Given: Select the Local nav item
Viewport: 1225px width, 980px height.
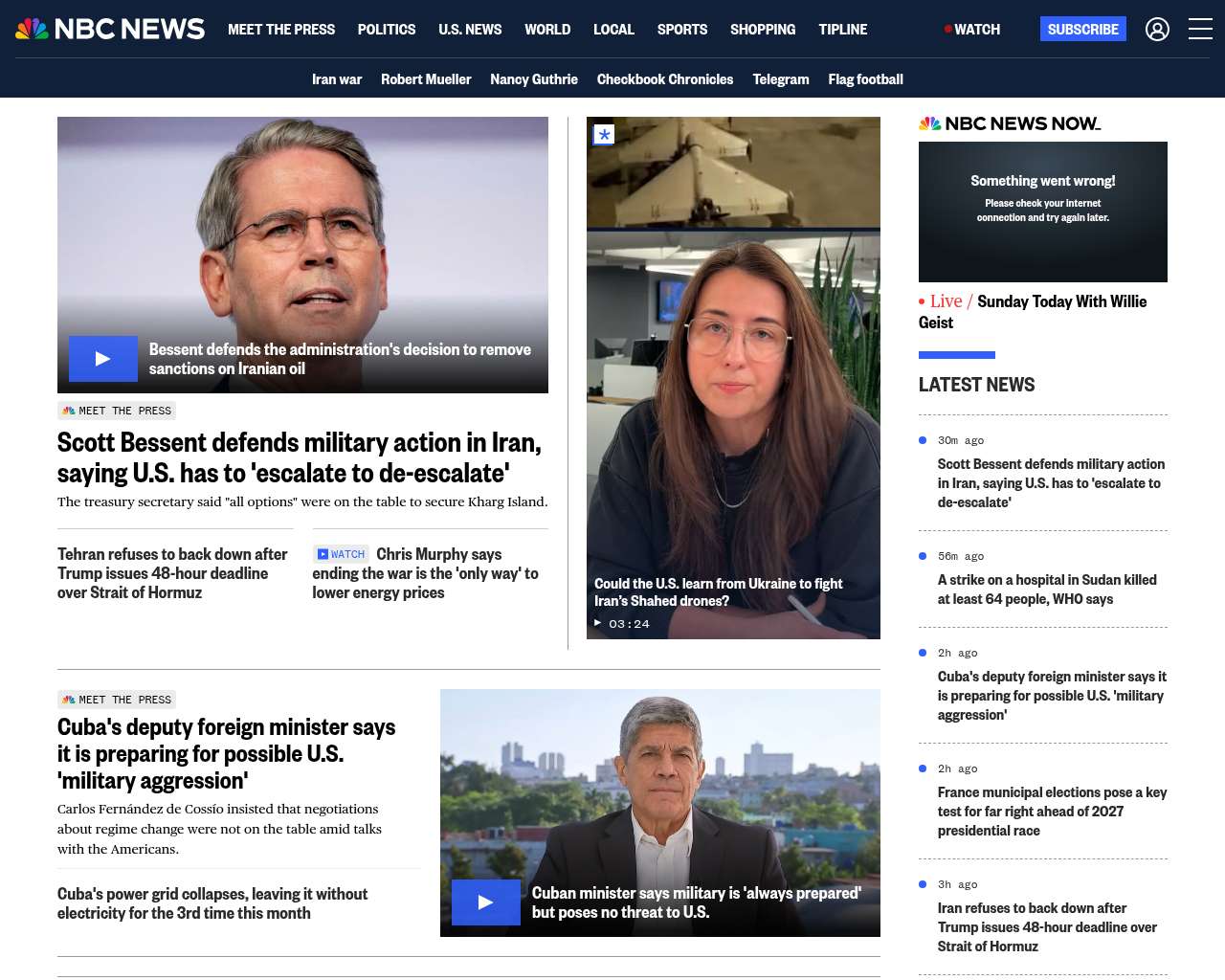Looking at the screenshot, I should [x=613, y=30].
